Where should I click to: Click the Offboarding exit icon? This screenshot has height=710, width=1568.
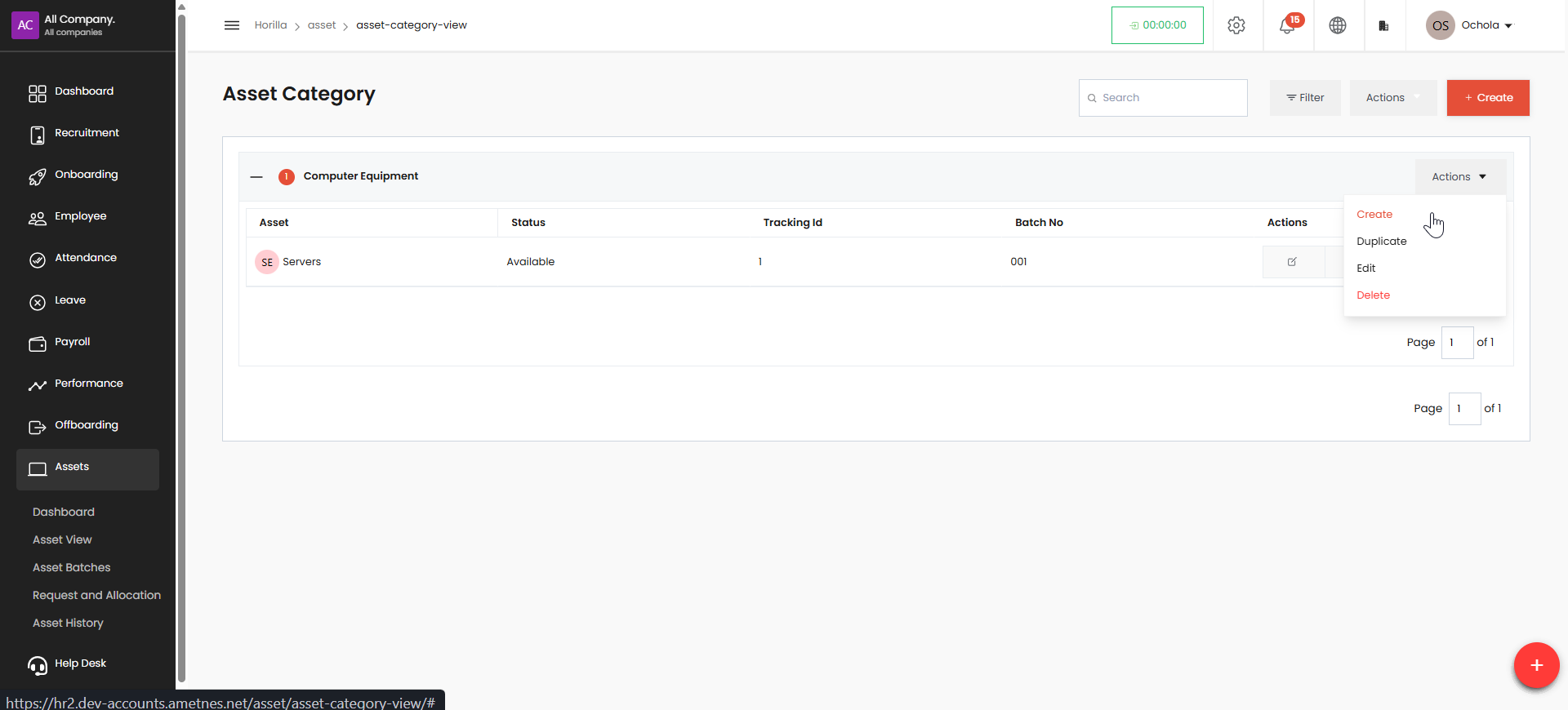(38, 428)
